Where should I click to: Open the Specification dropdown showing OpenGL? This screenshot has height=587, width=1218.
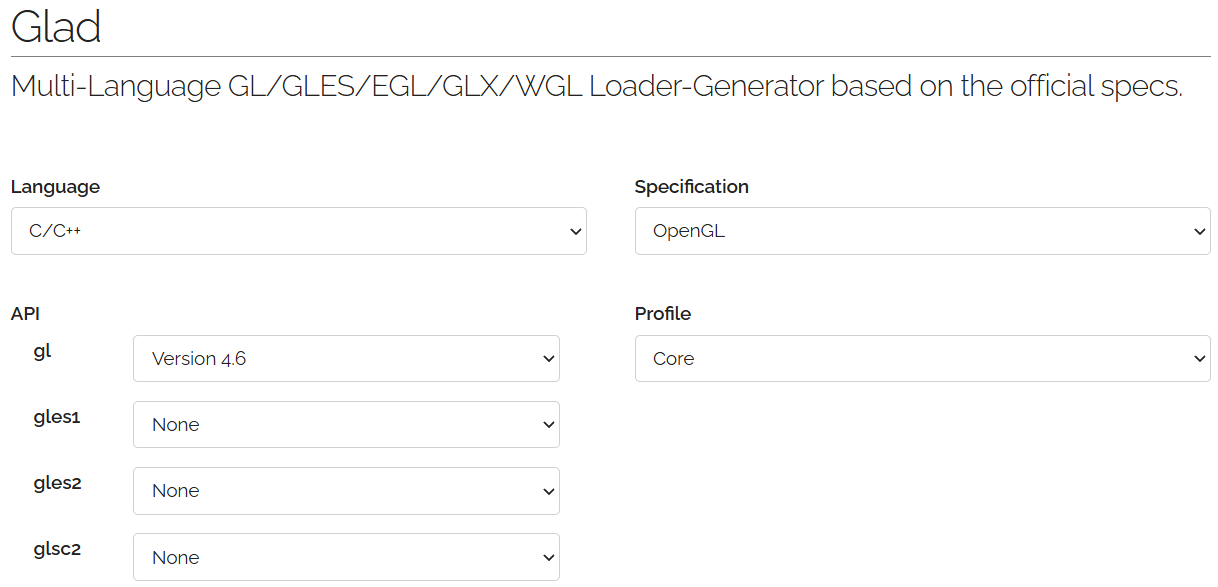922,231
